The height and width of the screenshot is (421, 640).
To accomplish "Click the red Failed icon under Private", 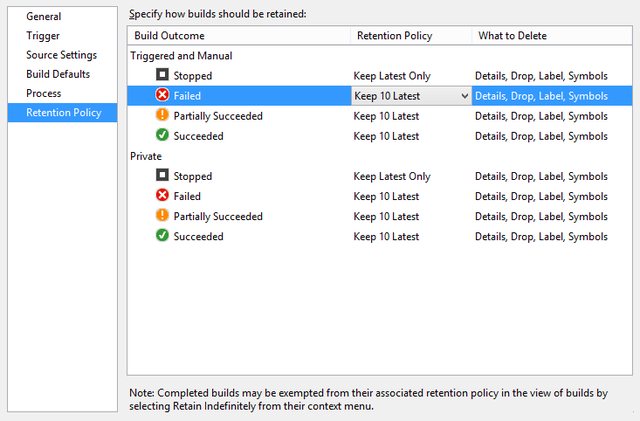I will (162, 195).
